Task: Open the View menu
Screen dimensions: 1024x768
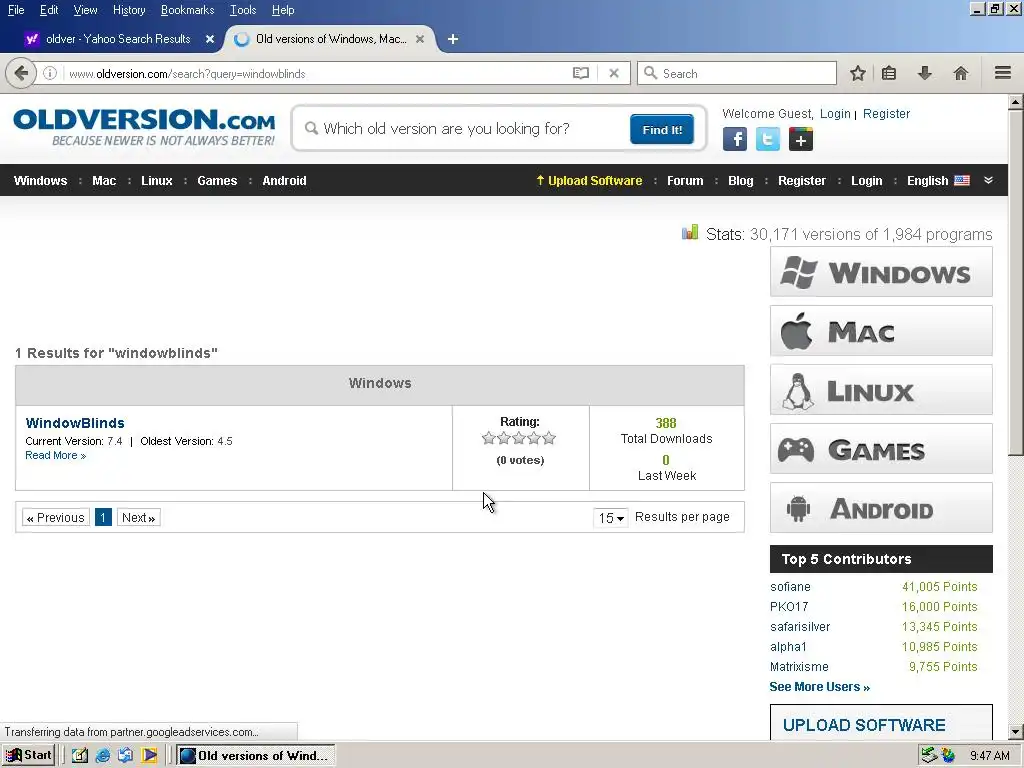Action: [85, 10]
